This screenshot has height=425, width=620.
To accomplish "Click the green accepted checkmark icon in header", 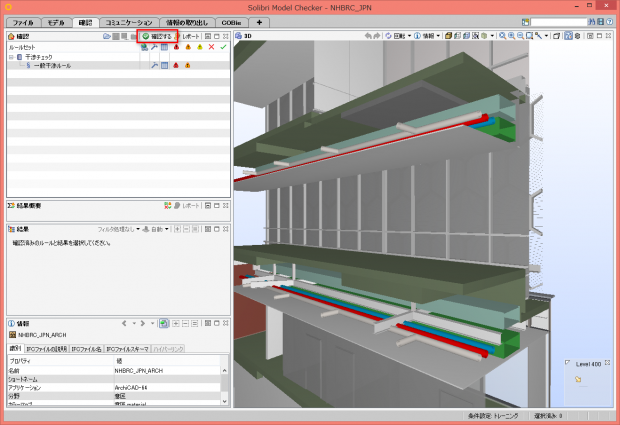I will coord(223,47).
